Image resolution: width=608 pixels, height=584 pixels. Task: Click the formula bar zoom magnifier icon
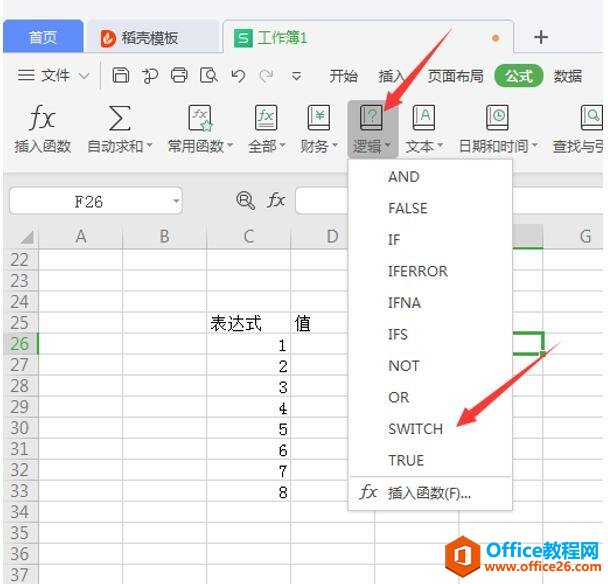coord(245,200)
